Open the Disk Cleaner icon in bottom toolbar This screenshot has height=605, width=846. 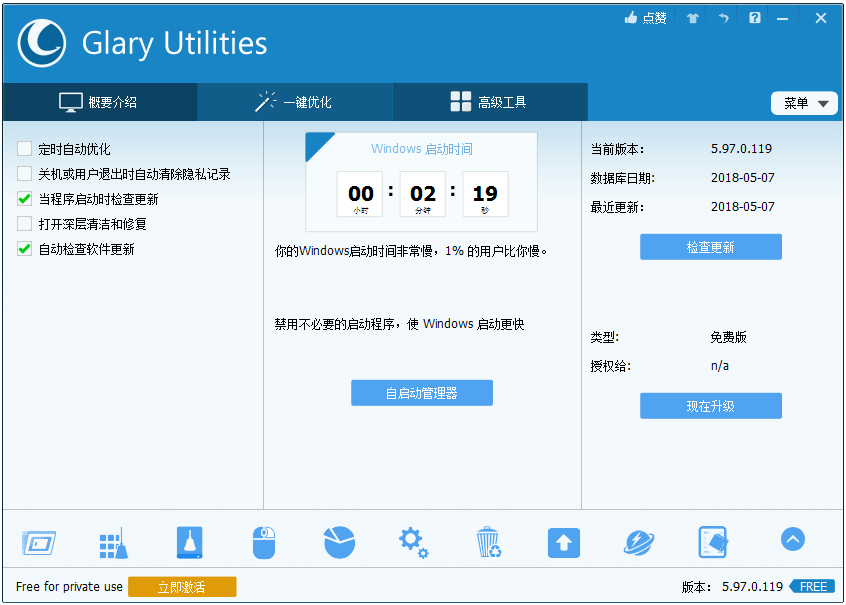[39, 542]
